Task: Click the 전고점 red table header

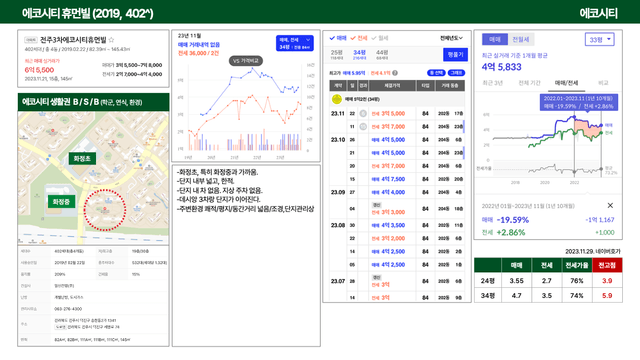Action: (x=607, y=265)
